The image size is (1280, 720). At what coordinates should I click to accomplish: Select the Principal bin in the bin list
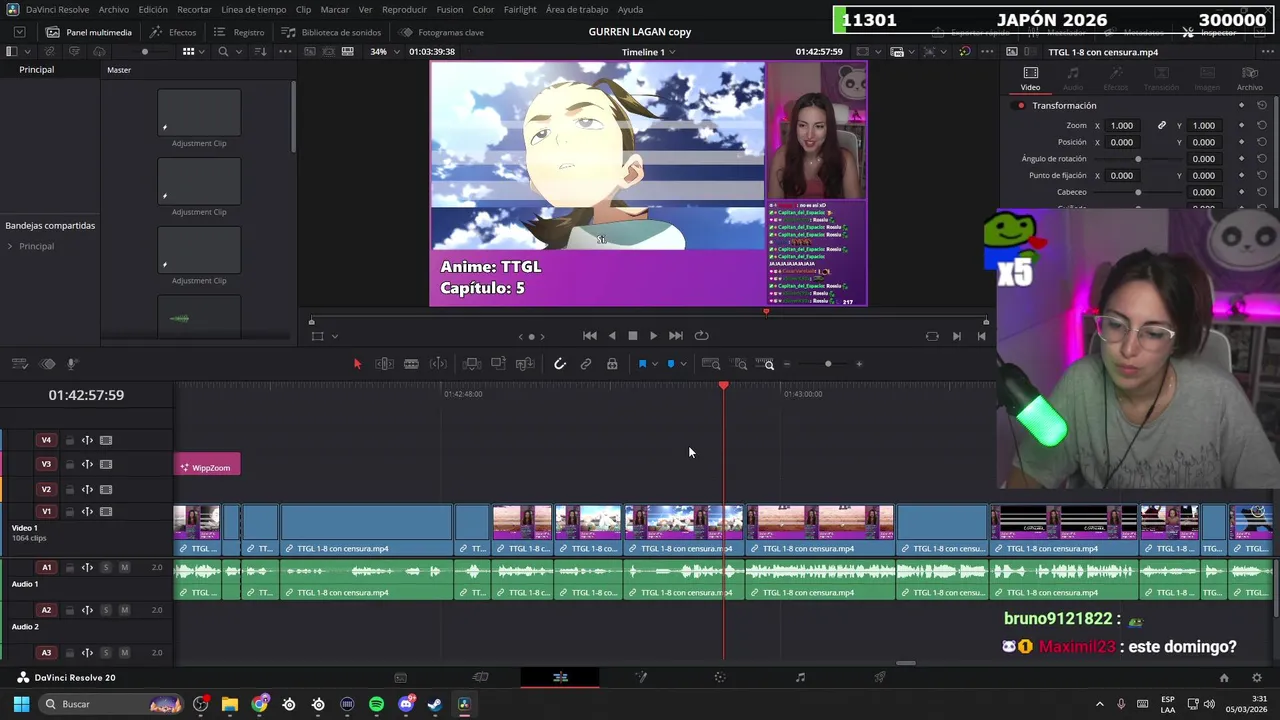point(36,70)
